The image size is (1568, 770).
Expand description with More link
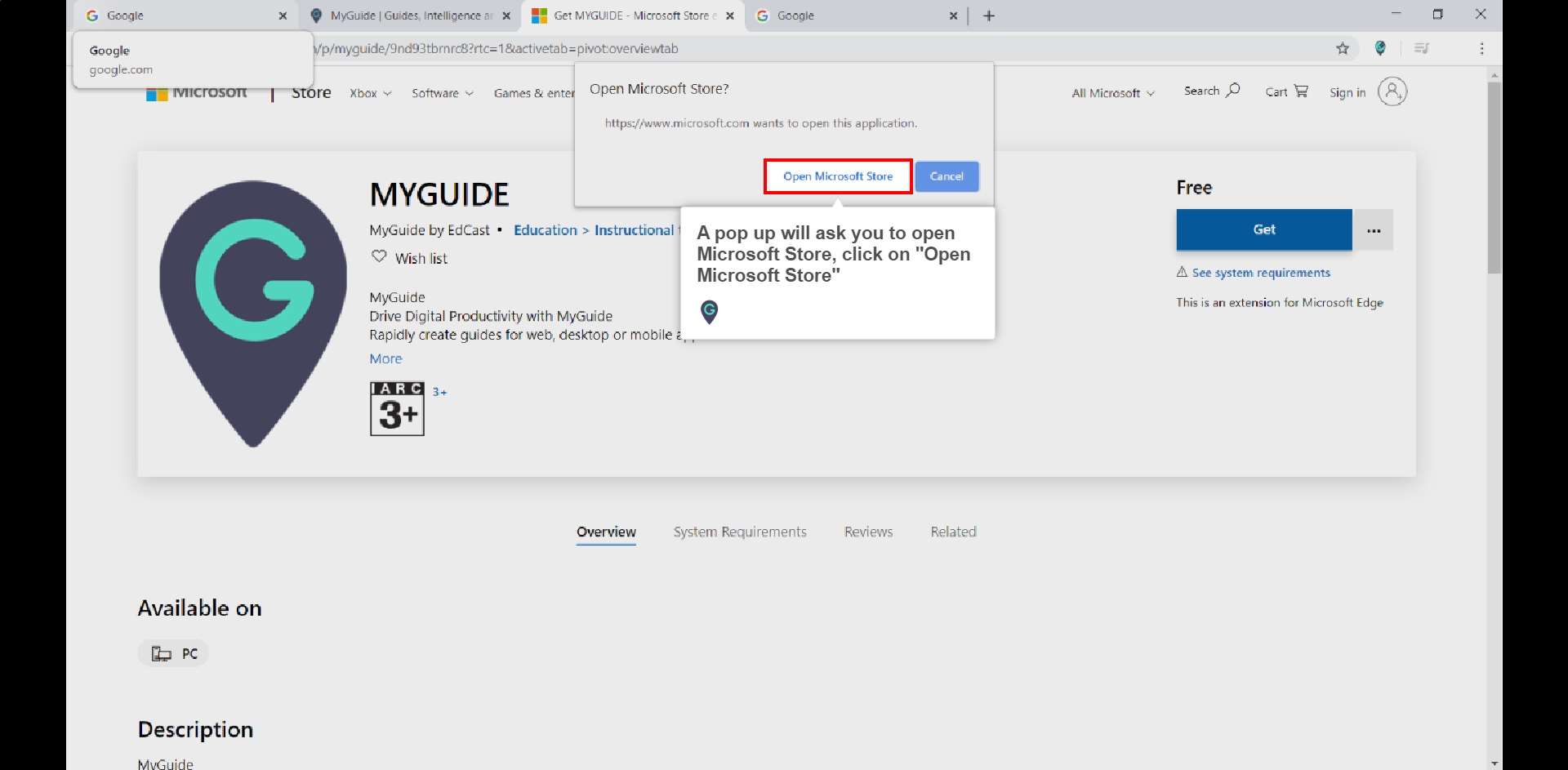tap(385, 358)
